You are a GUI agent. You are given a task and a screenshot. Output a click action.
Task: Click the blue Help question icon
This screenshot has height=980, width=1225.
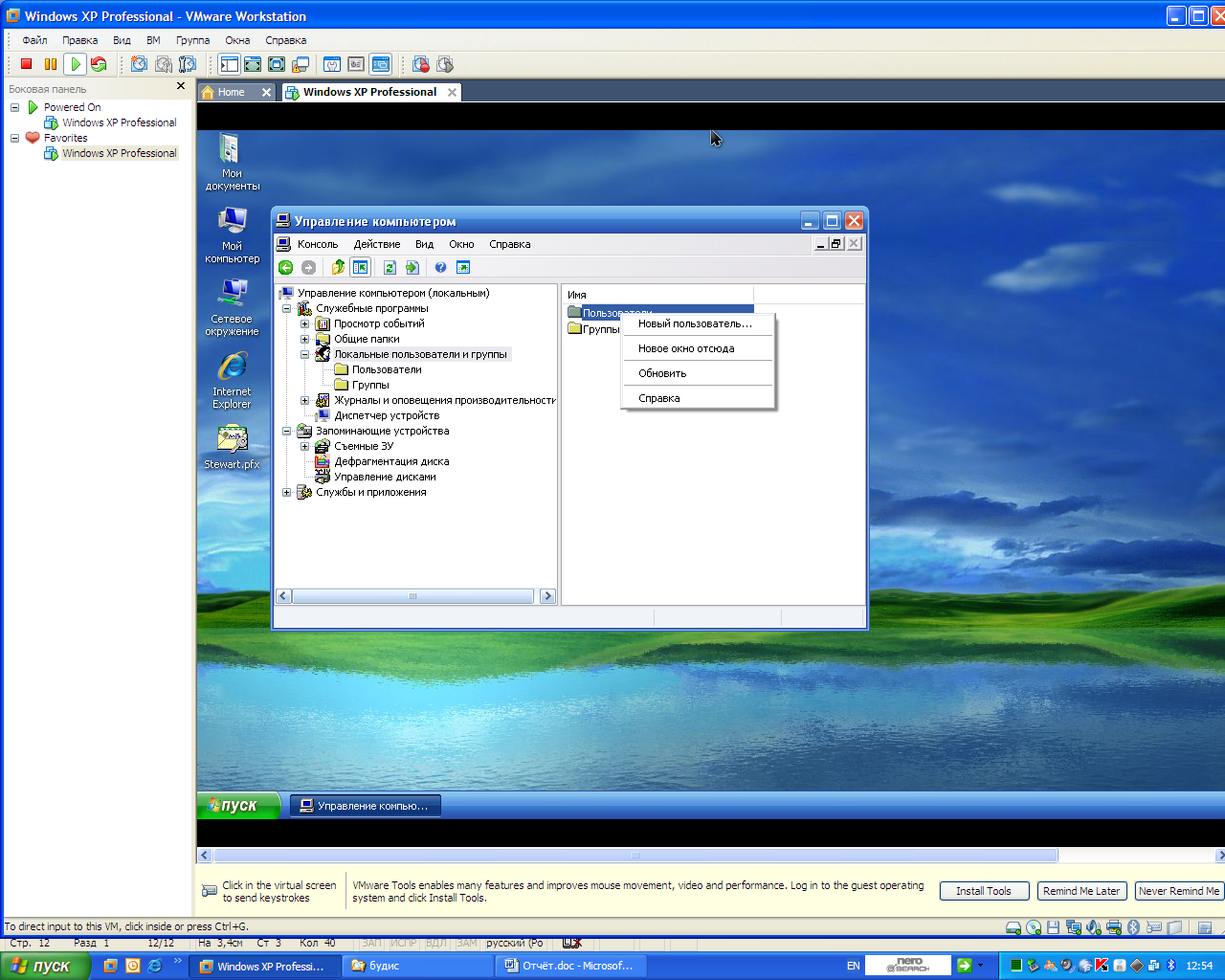coord(440,268)
